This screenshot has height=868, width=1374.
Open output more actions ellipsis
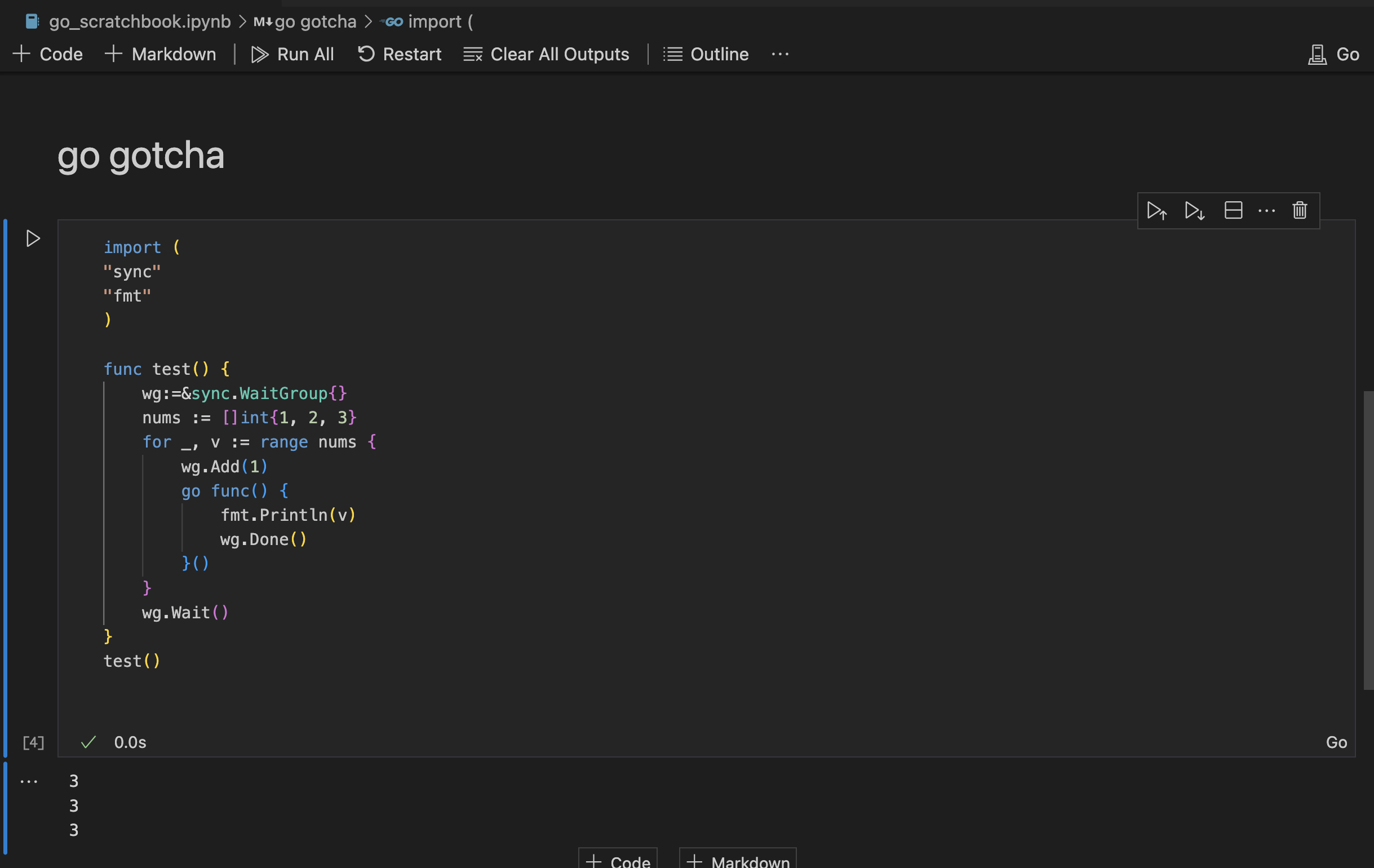tap(29, 781)
